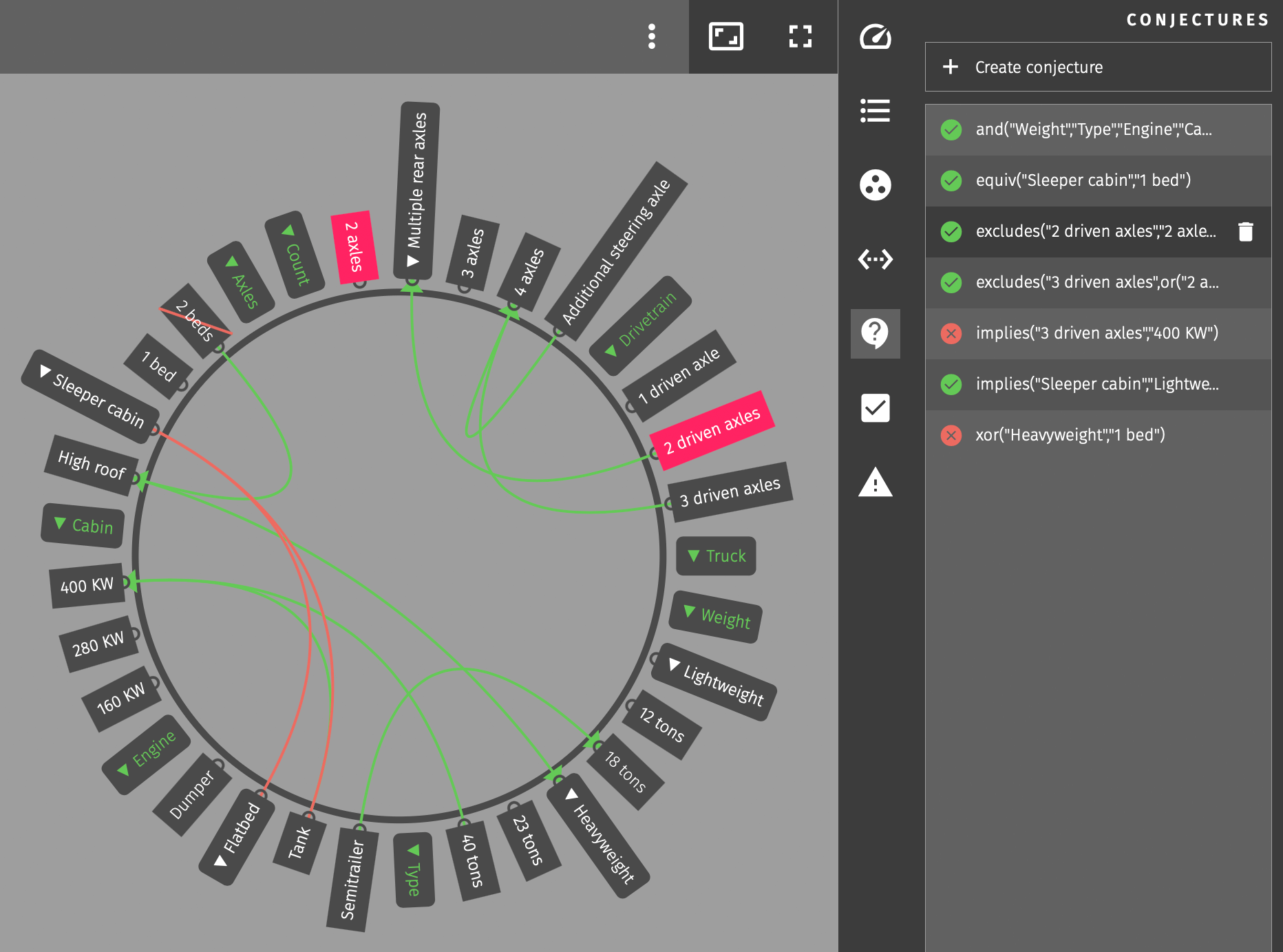This screenshot has width=1283, height=952.
Task: Click green check of implies Sleeper cabin conjecture
Action: tap(951, 384)
